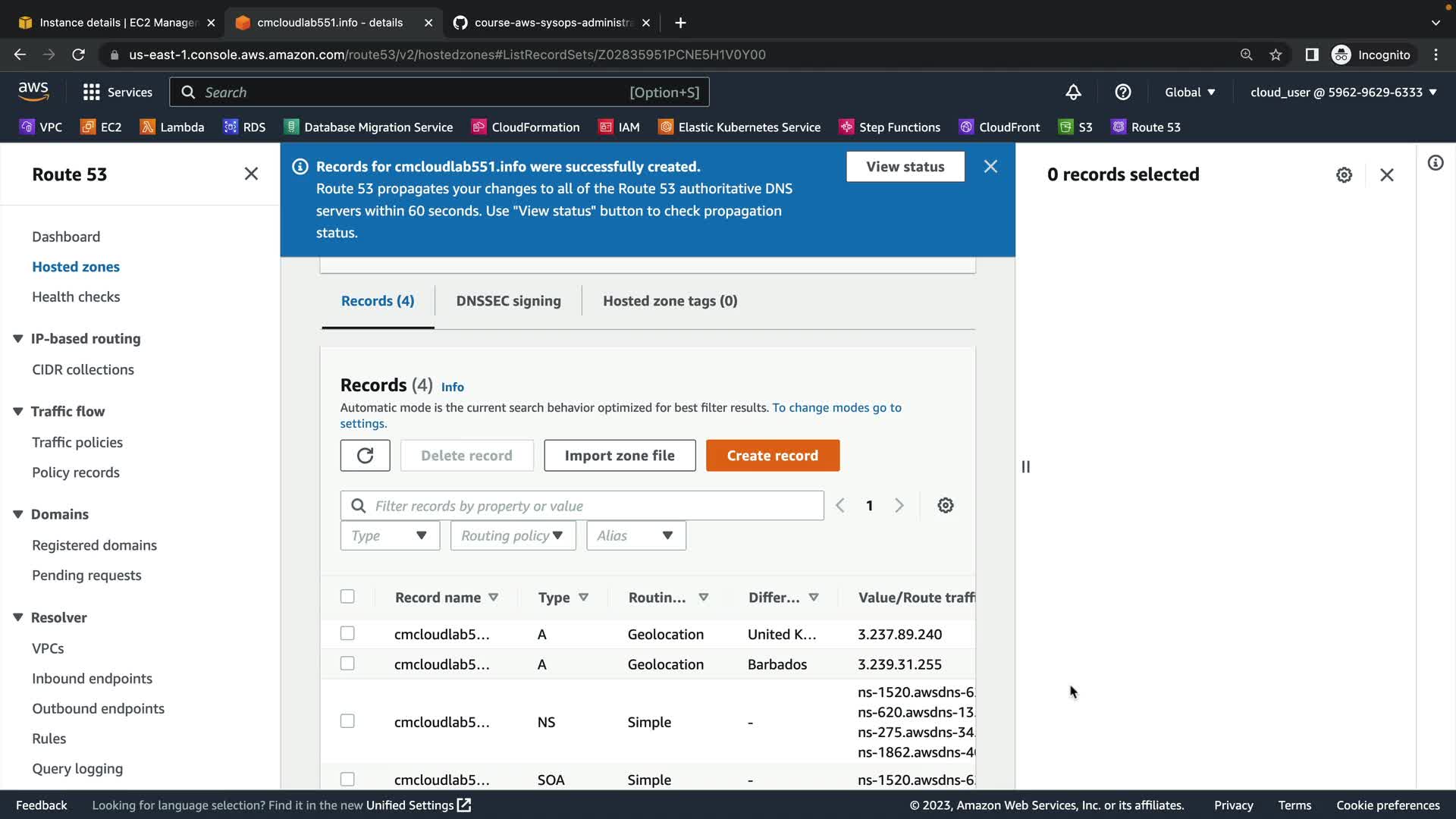
Task: Click the View status button
Action: click(x=905, y=167)
